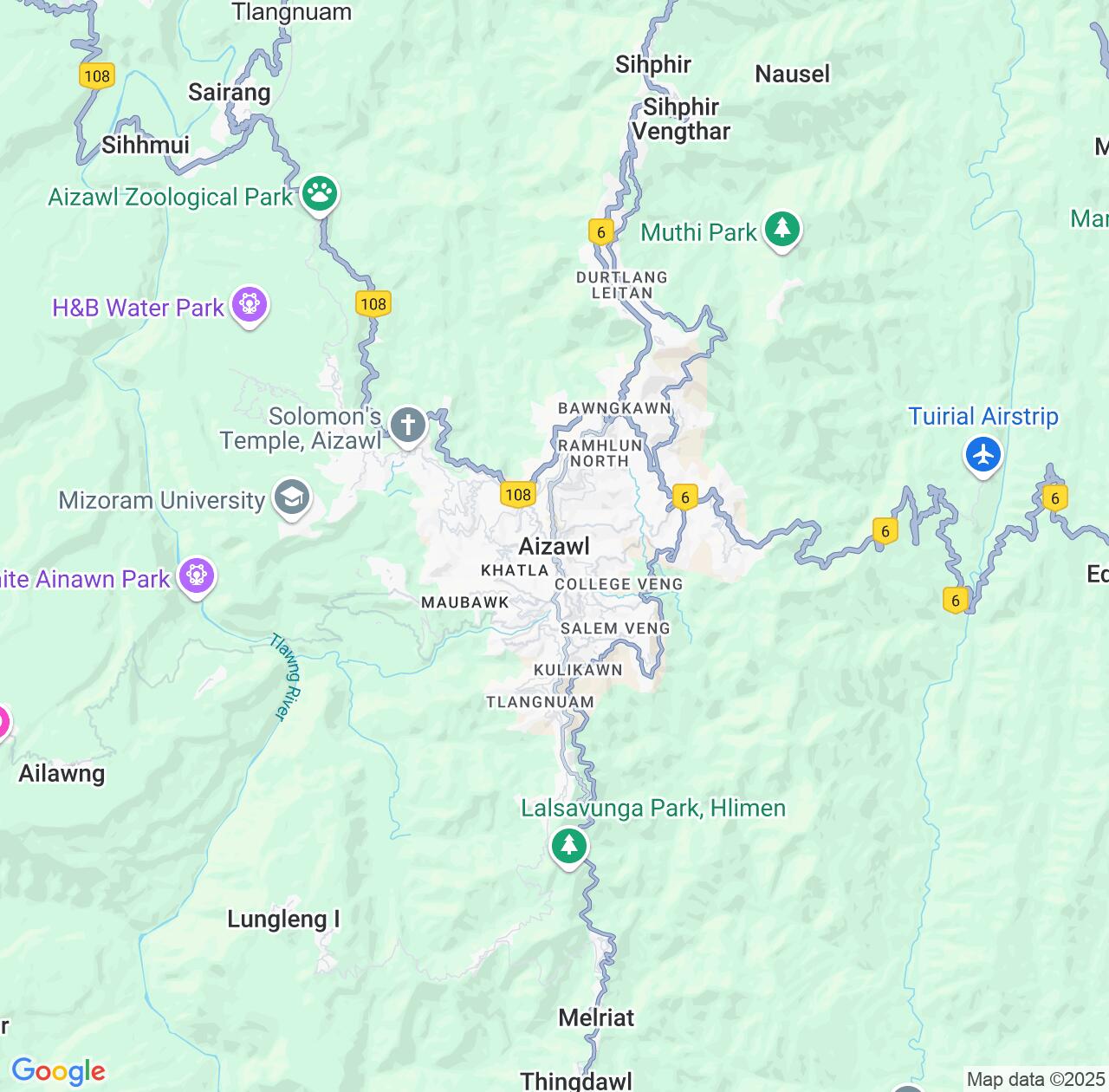This screenshot has height=1092, width=1109.
Task: Click Solomon's Temple cross marker
Action: [x=408, y=426]
